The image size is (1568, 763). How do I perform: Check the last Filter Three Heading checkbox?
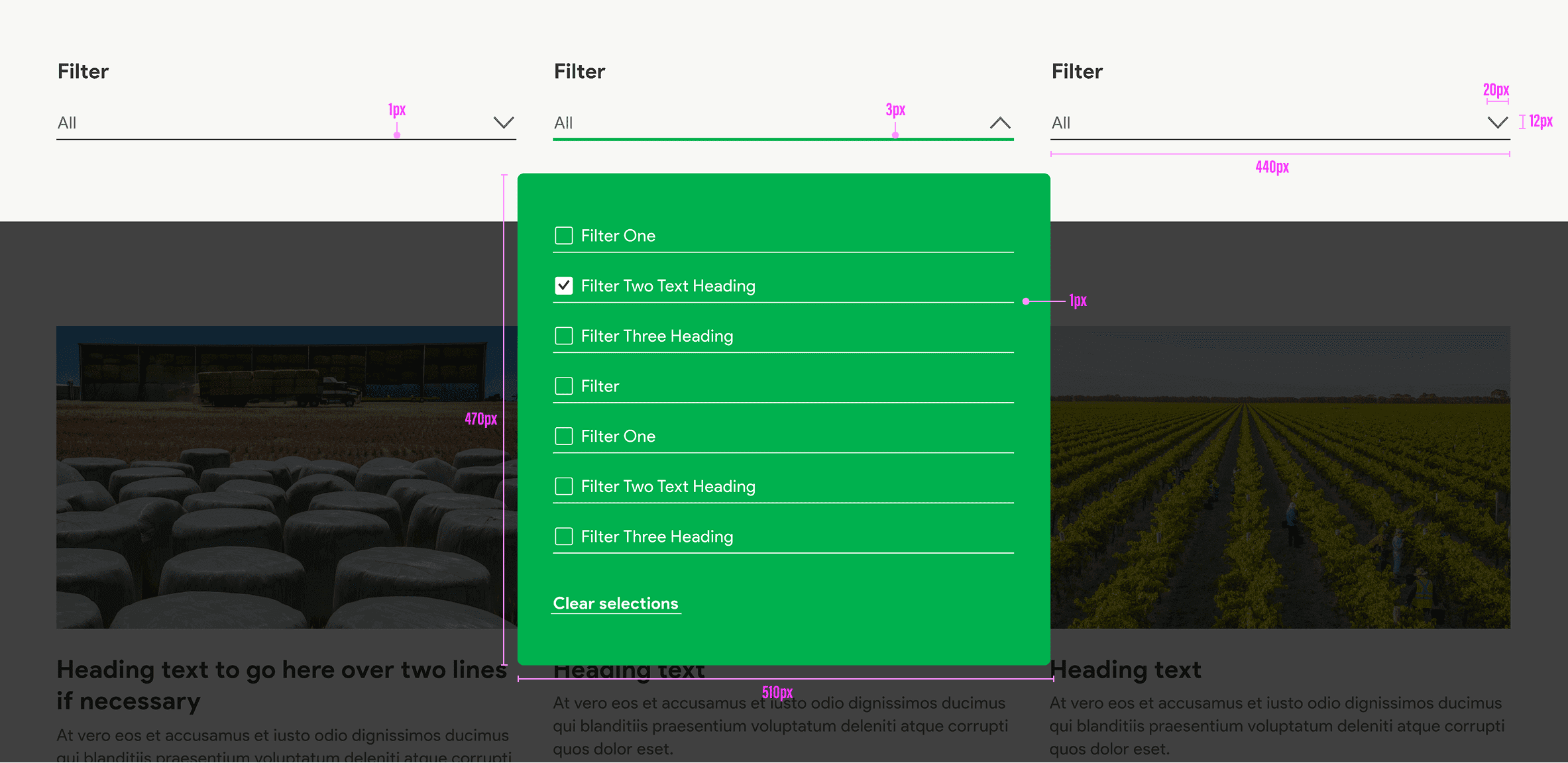[564, 536]
